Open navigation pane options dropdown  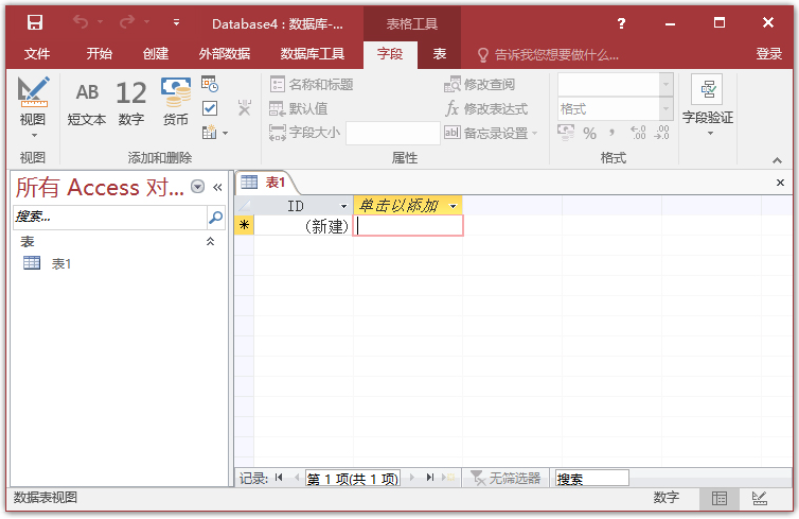point(198,187)
